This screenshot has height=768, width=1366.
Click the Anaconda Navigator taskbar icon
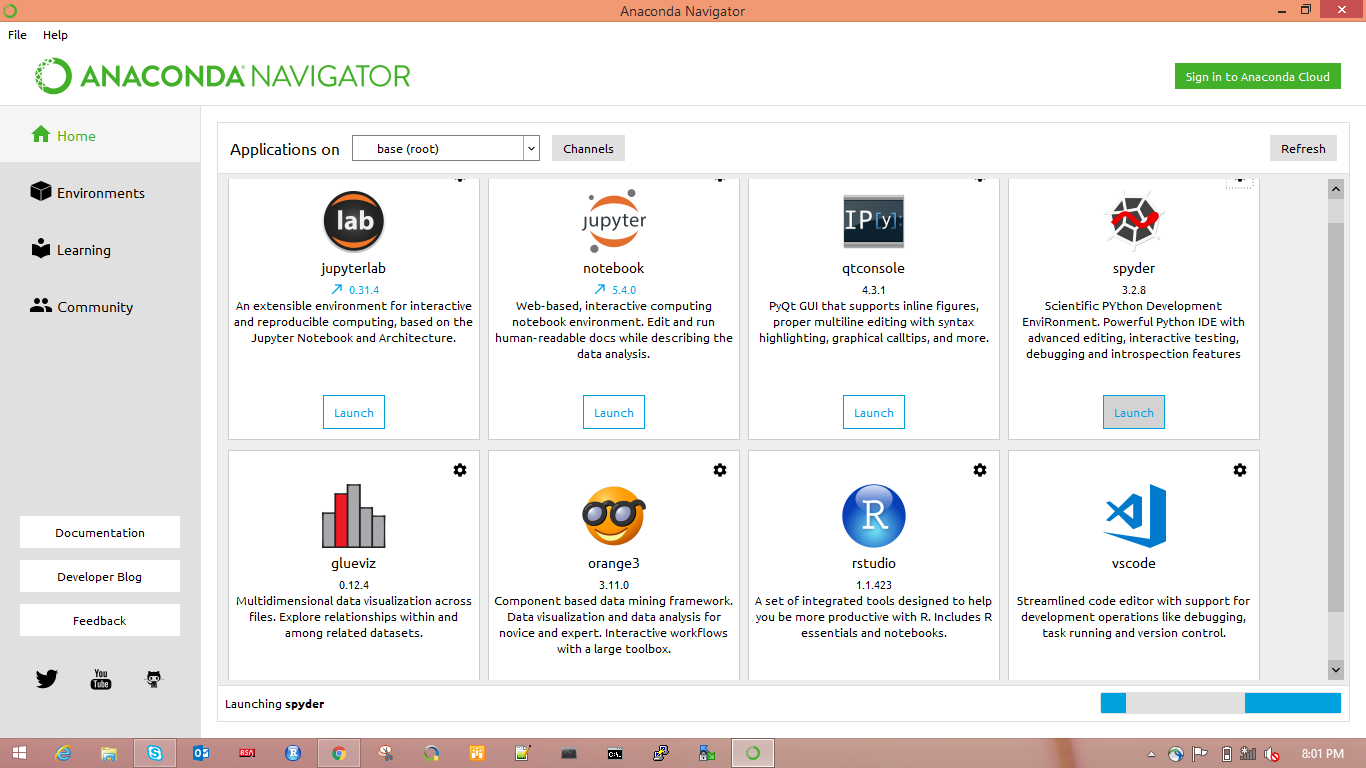(x=752, y=752)
